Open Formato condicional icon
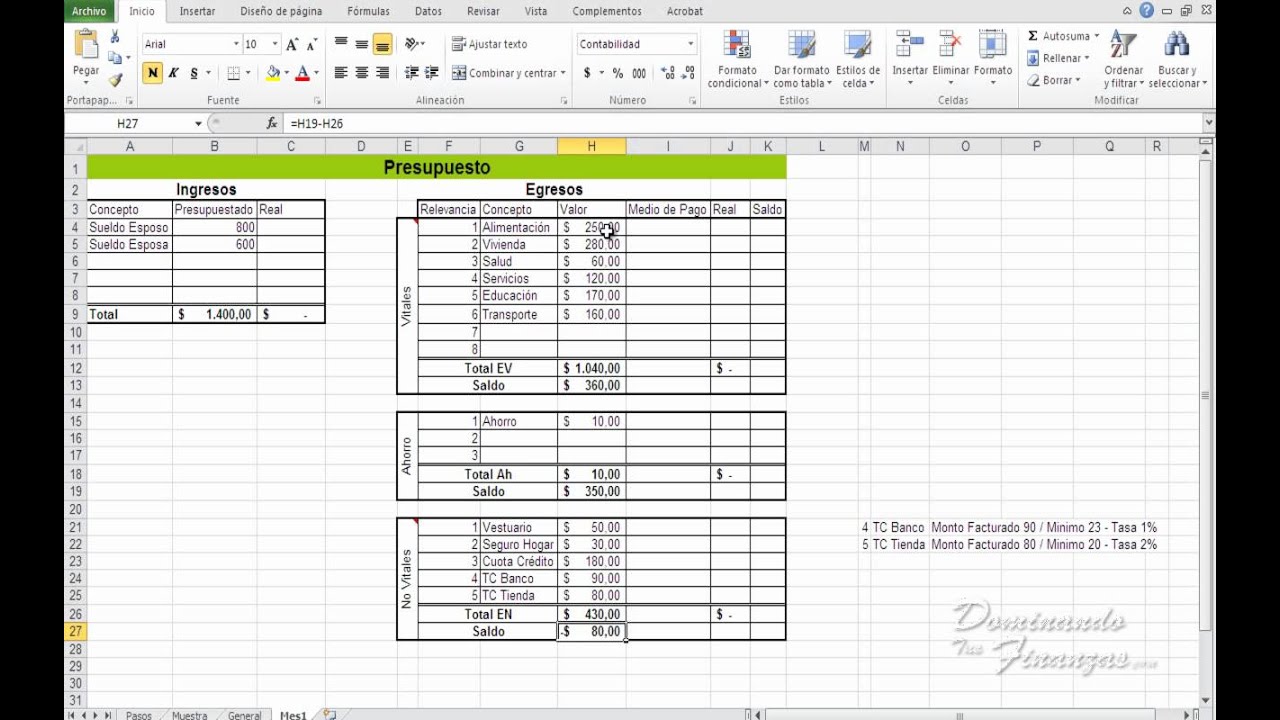The height and width of the screenshot is (720, 1280). coord(737,46)
